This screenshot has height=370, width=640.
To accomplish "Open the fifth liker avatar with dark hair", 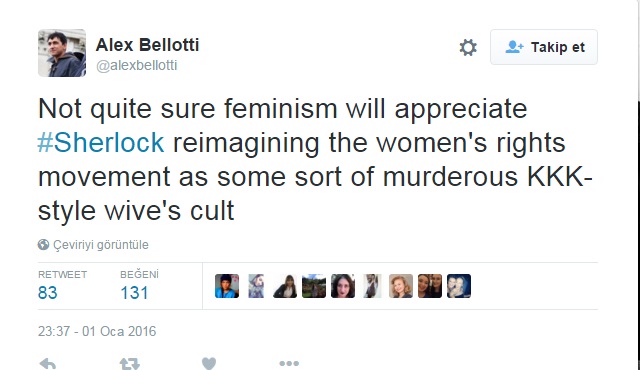I will [343, 286].
